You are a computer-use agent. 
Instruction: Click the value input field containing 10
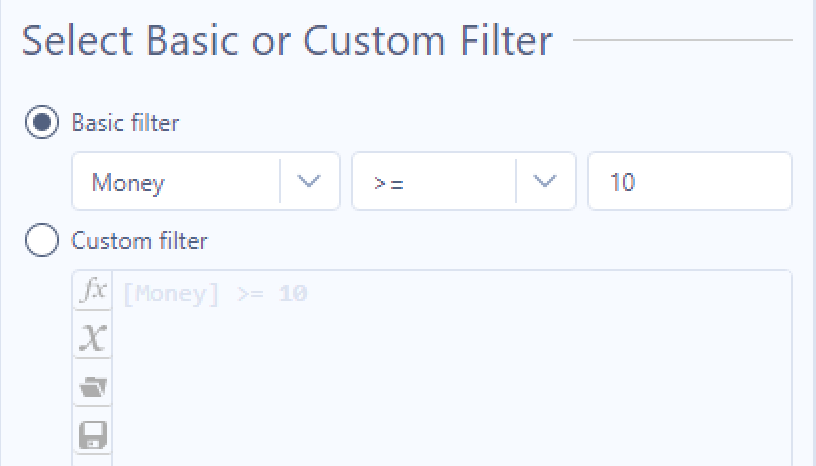[690, 181]
